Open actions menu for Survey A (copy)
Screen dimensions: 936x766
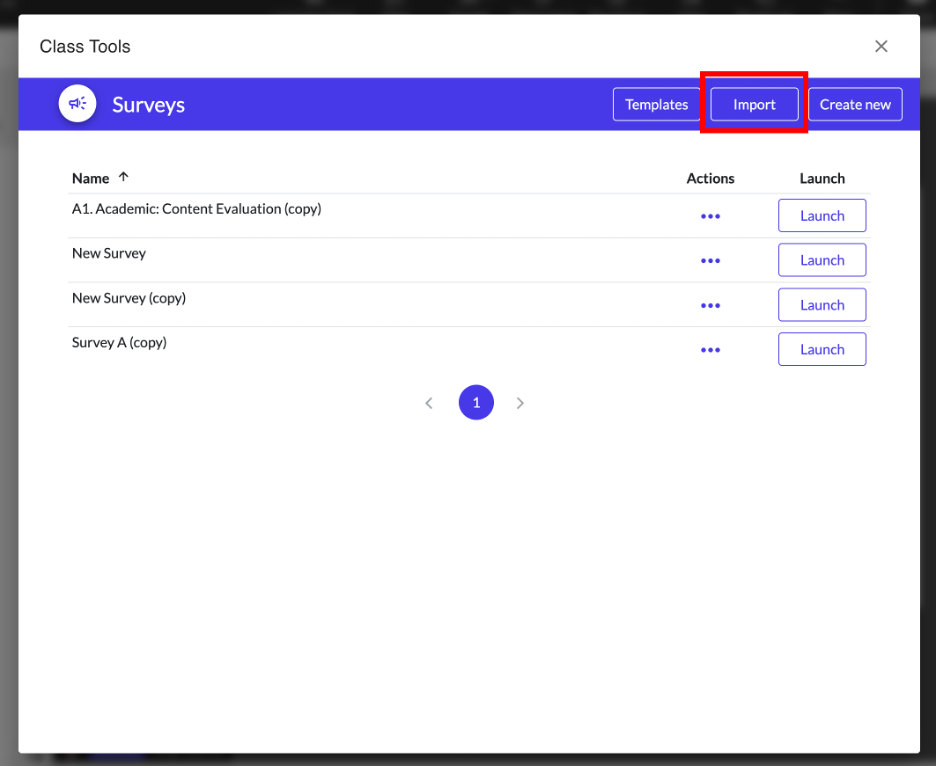[x=710, y=349]
